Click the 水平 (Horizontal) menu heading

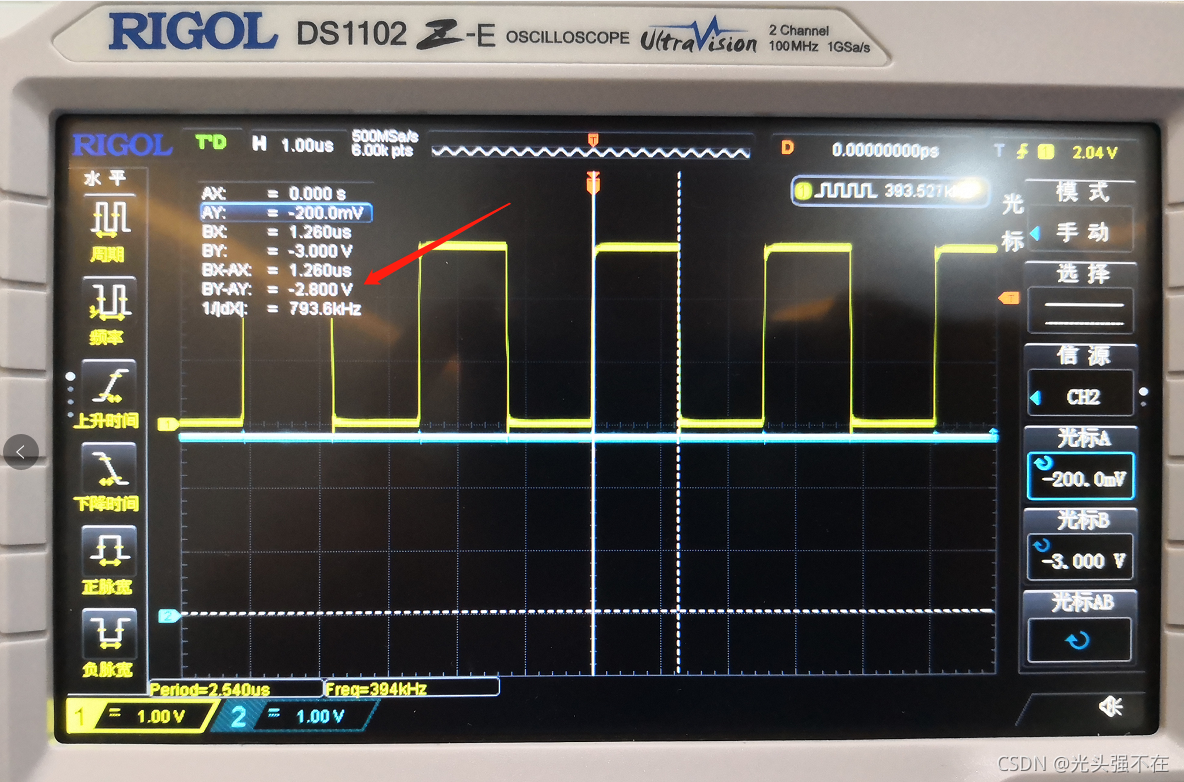click(105, 178)
